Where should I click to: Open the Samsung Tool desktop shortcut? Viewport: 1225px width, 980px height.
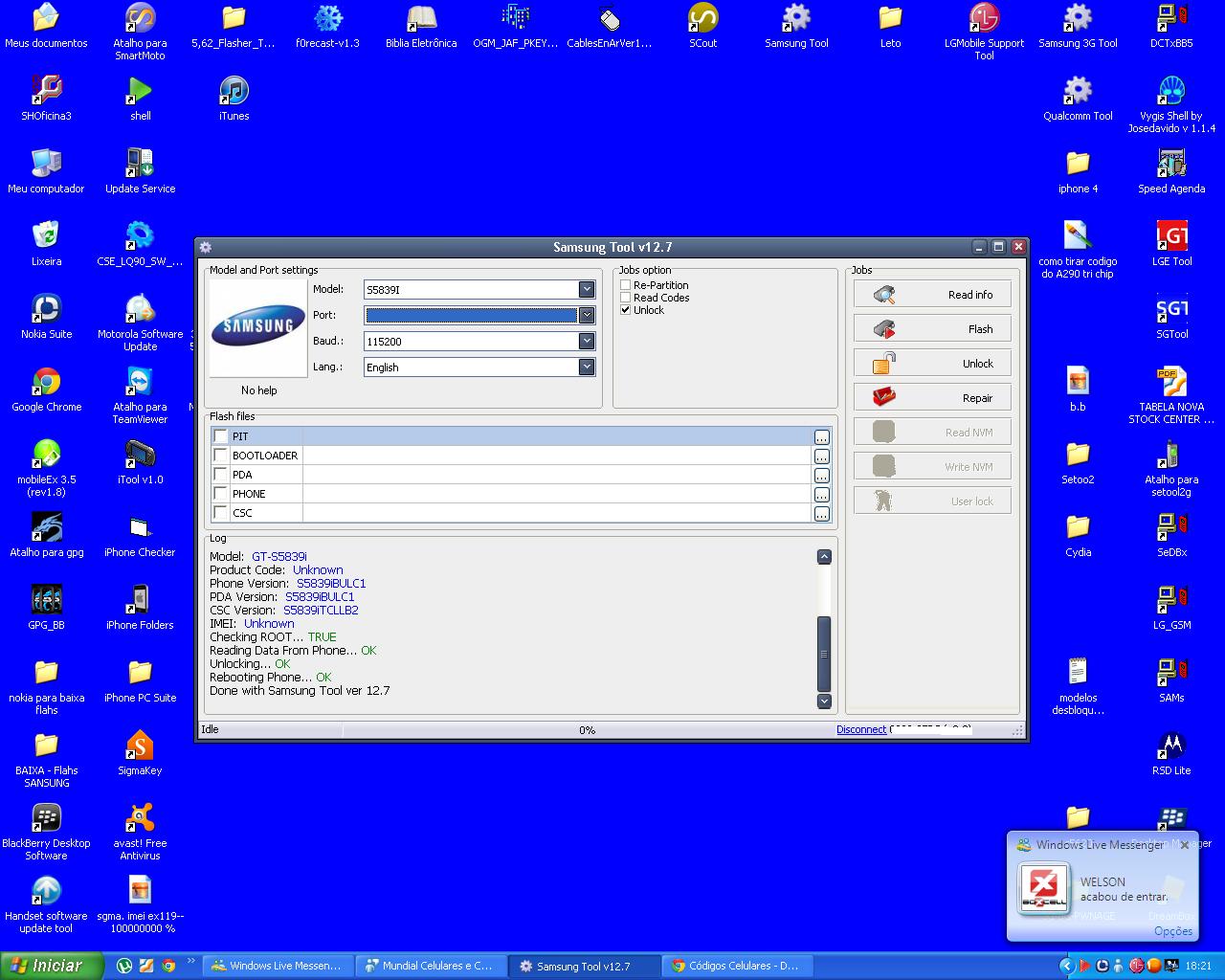coord(796,26)
